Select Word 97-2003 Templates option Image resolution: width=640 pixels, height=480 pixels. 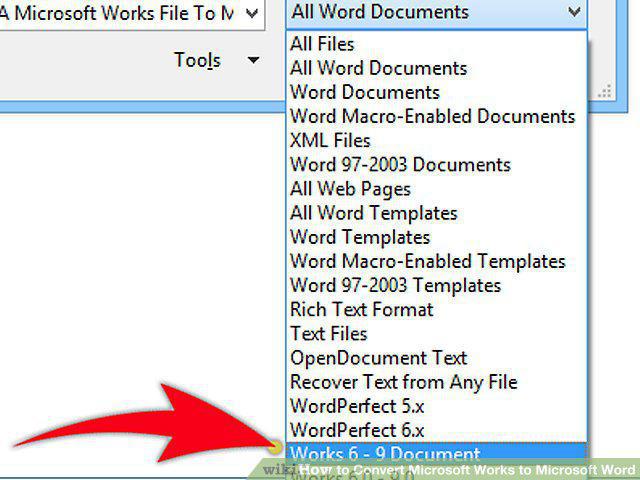[436, 285]
